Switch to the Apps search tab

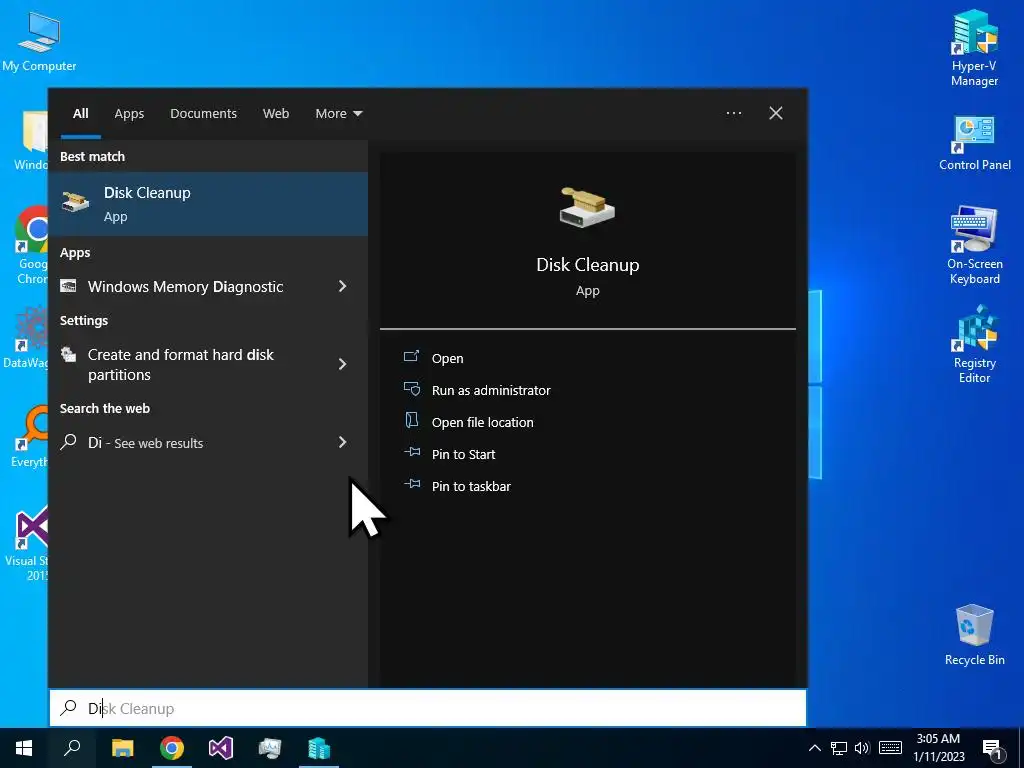click(x=129, y=113)
